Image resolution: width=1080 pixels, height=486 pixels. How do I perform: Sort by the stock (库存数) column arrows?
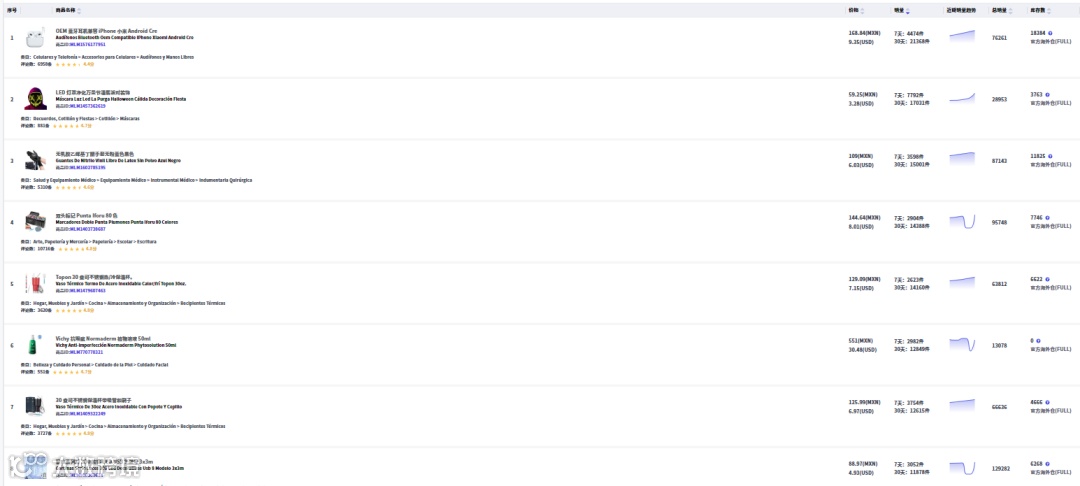[1050, 11]
